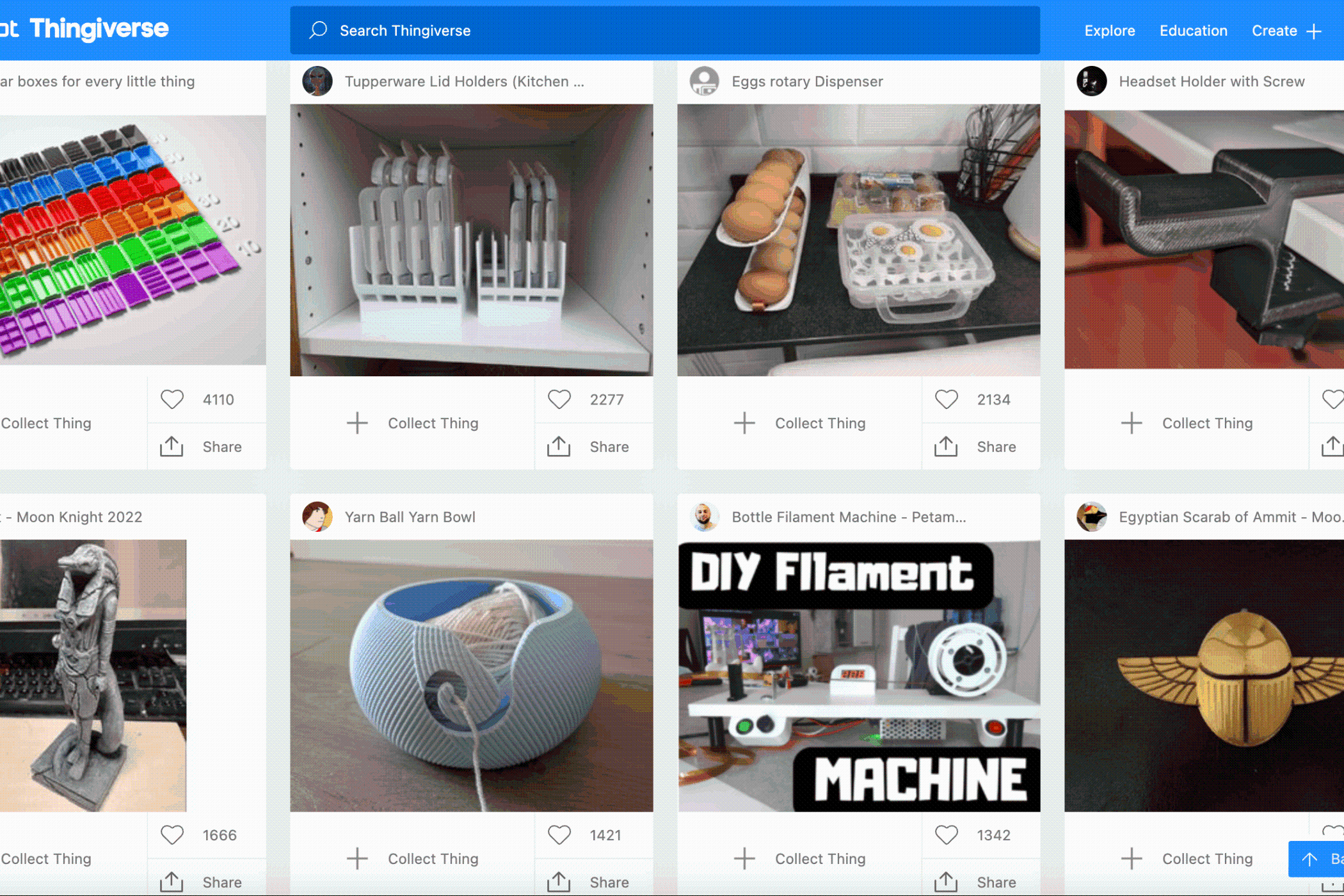This screenshot has width=1344, height=896.
Task: Click Collect Thing text for Yarn Ball Yarn Bowl
Action: pos(433,858)
